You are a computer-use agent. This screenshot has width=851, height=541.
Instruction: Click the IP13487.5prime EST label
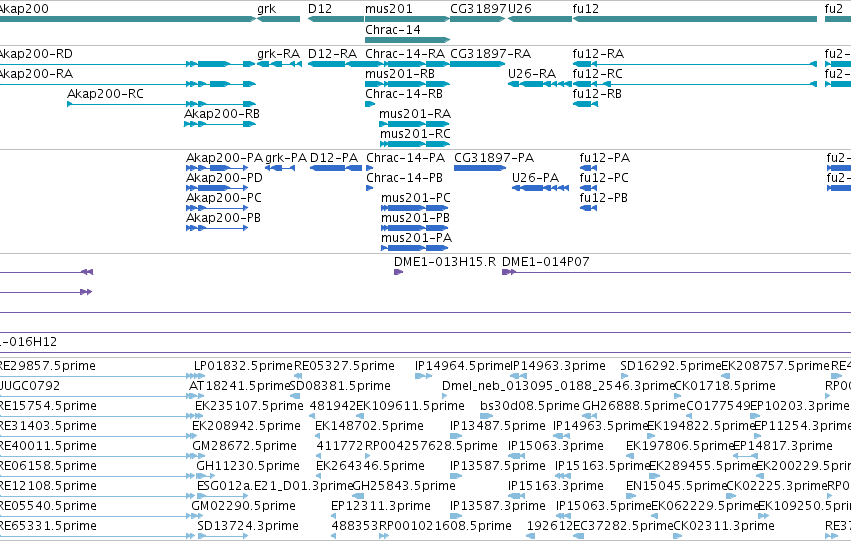click(x=498, y=427)
